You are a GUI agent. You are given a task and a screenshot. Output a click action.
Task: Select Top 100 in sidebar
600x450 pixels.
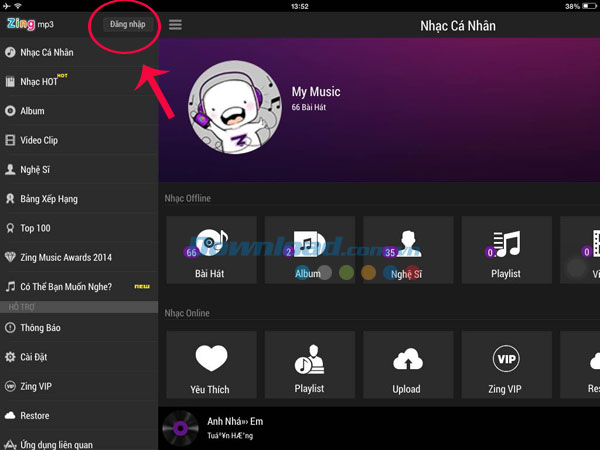(x=79, y=228)
